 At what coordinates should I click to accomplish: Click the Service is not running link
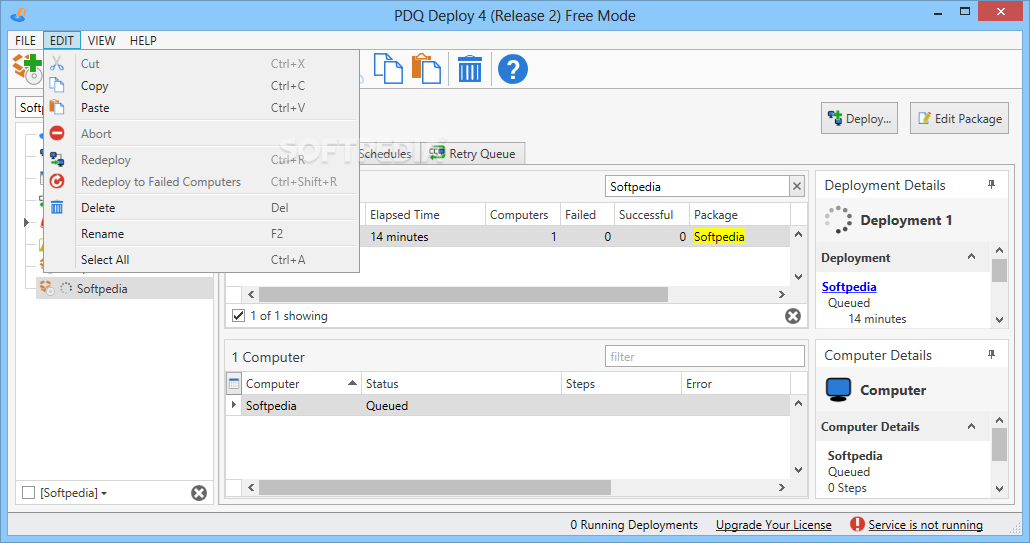[925, 525]
